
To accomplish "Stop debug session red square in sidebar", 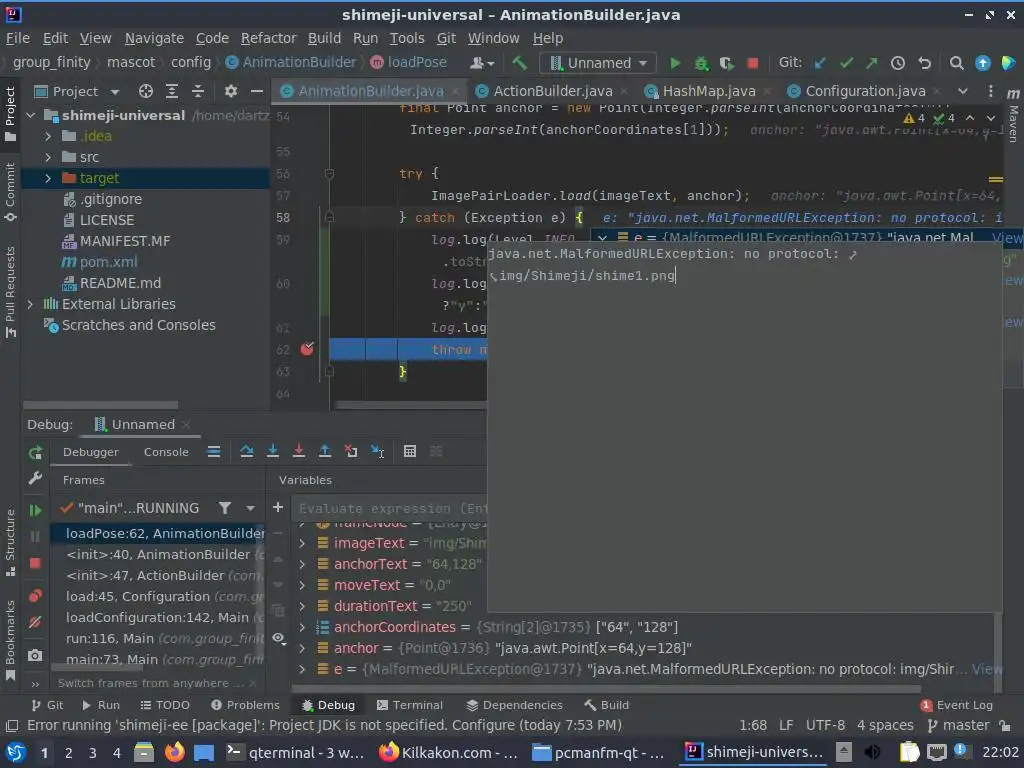I will (x=35, y=563).
